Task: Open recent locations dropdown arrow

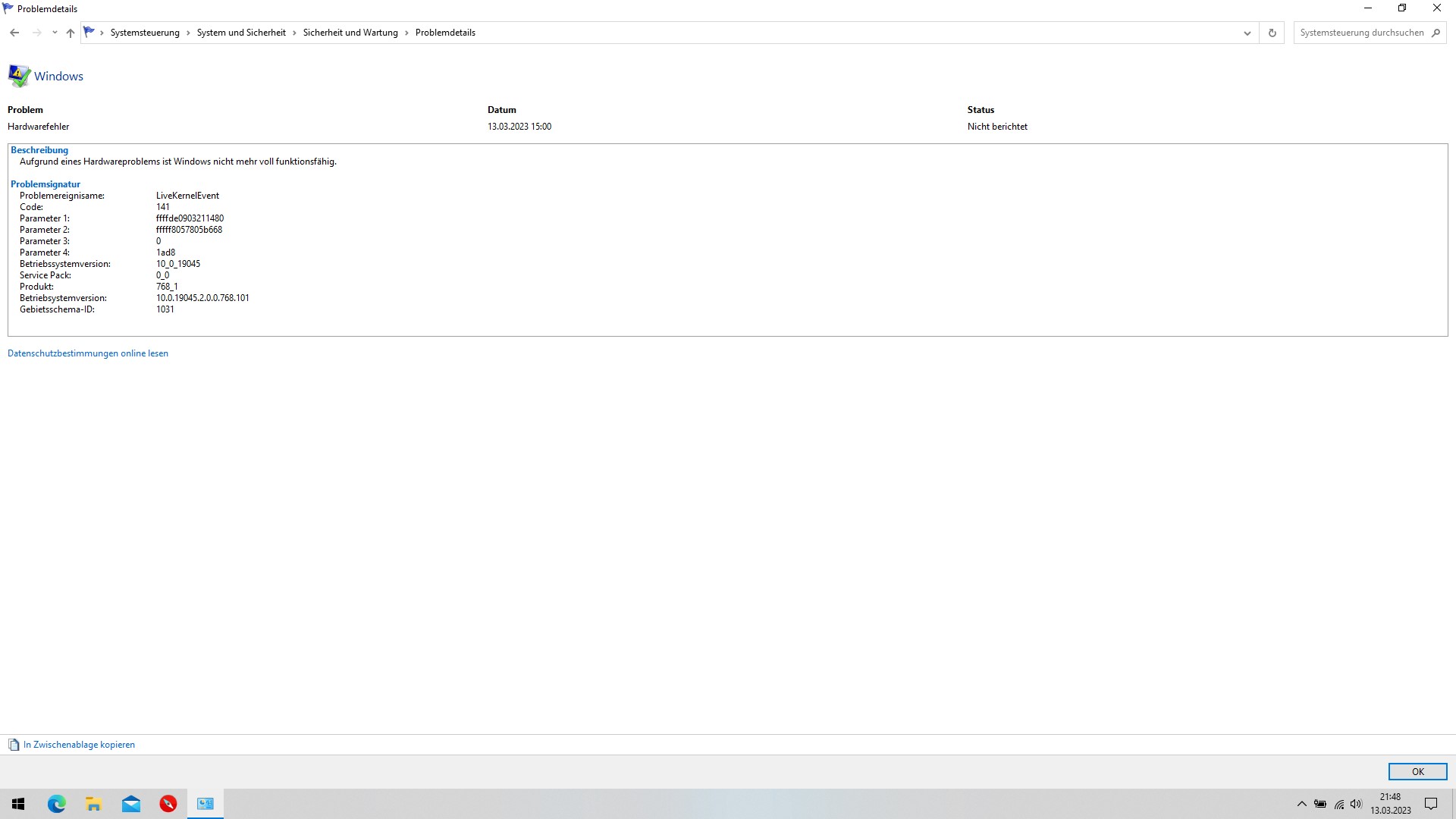Action: coord(55,33)
